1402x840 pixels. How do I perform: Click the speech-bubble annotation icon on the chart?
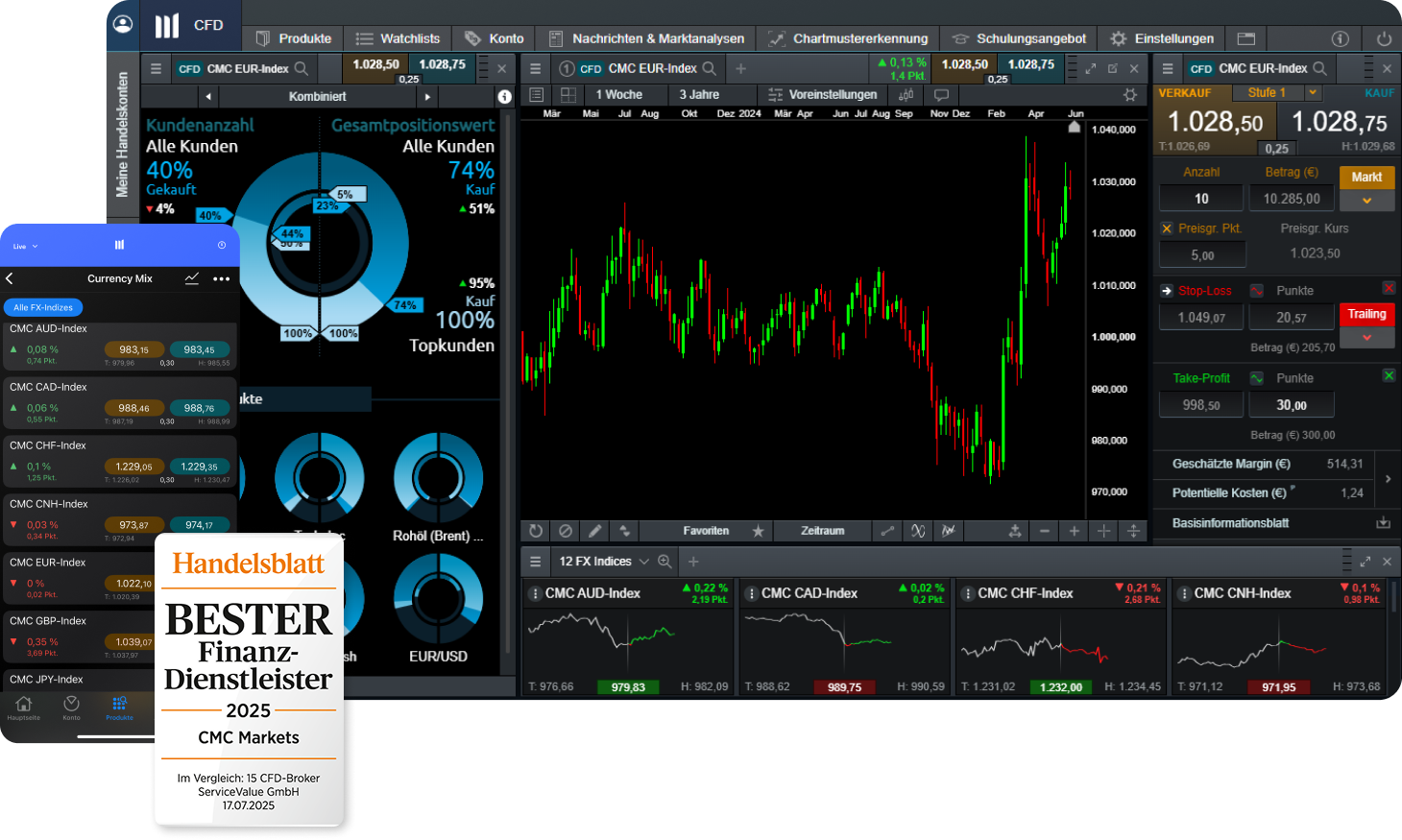[941, 95]
